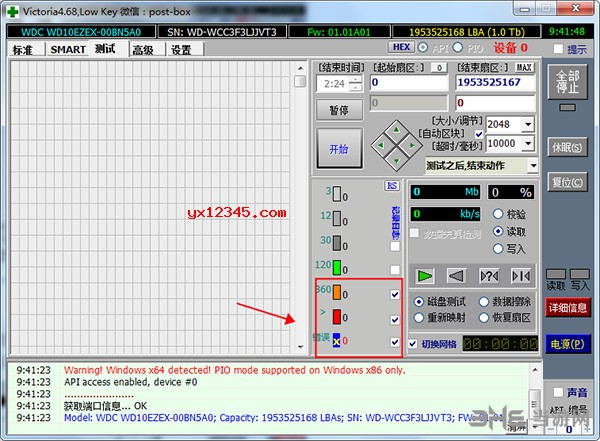Click the green 120ms block indicator

coord(337,267)
